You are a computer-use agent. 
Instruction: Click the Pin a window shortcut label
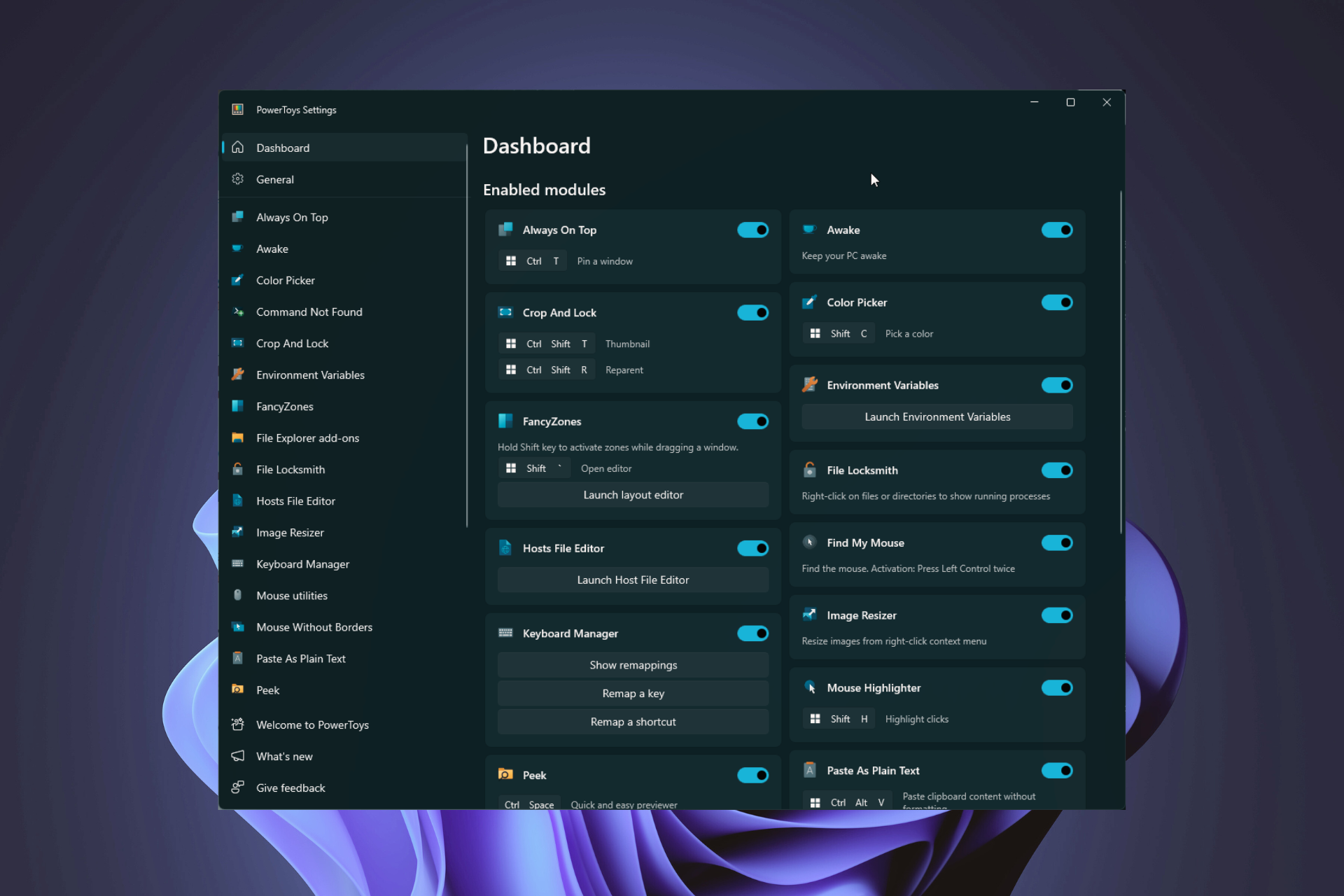pos(605,261)
